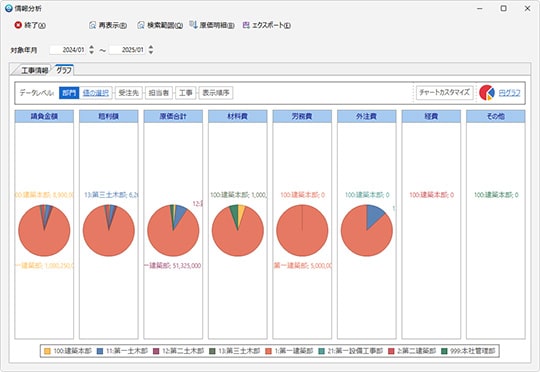Click the 100:建築本部: 0 label in 外注費 chart
Image resolution: width=540 pixels, height=372 pixels.
click(x=367, y=195)
